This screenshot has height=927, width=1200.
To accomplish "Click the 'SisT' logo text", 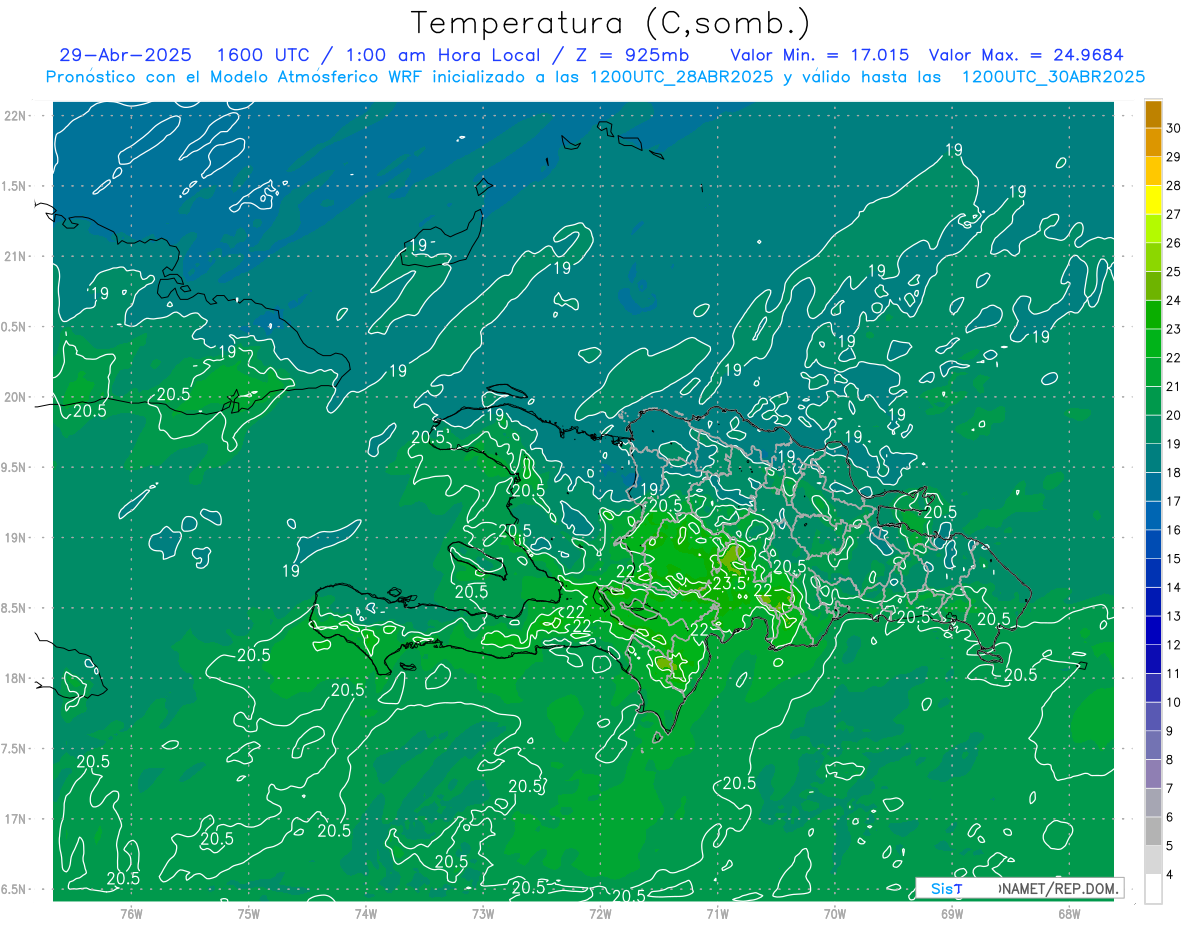I will click(x=946, y=888).
